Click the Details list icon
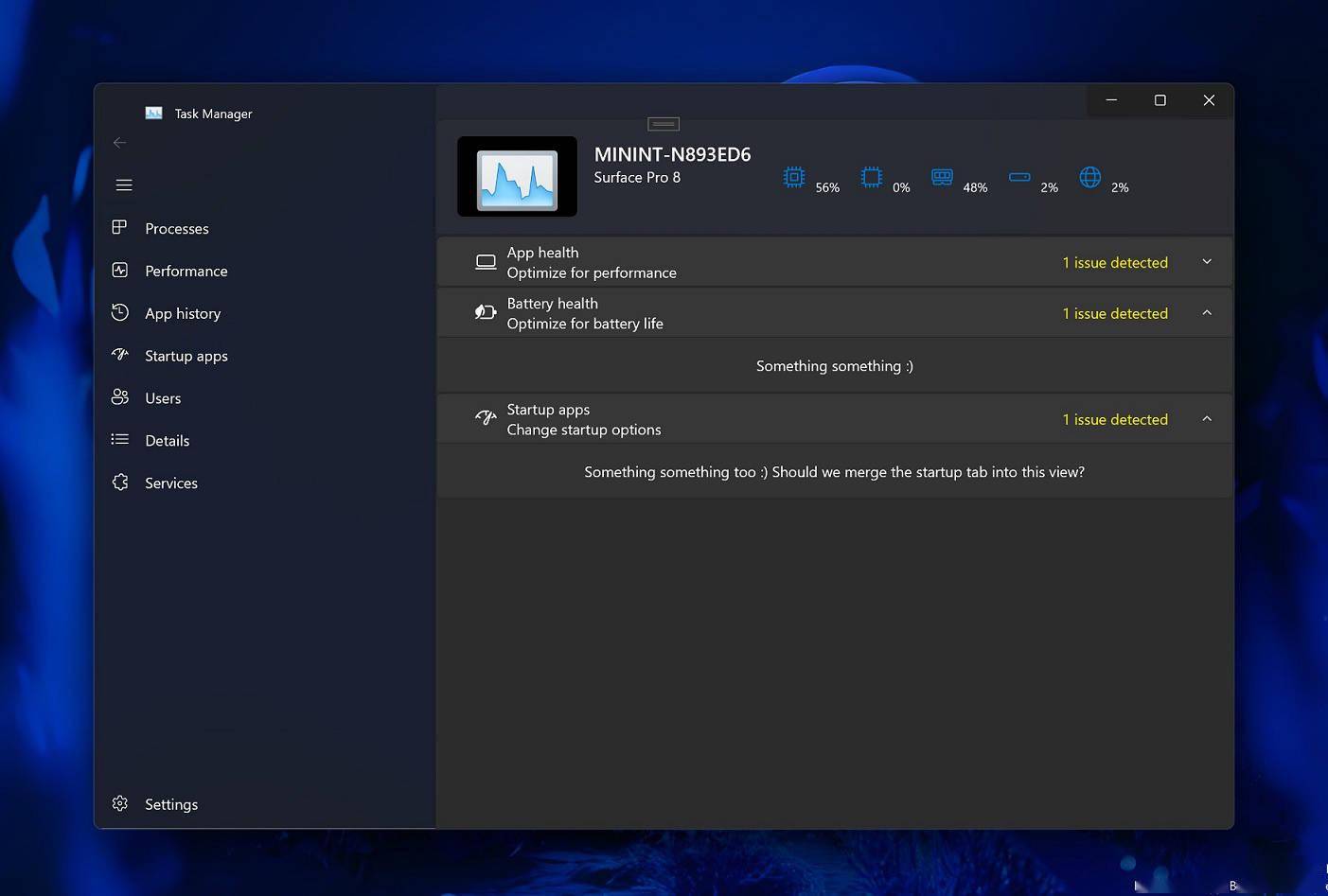Screen dimensions: 1328x896 119,439
